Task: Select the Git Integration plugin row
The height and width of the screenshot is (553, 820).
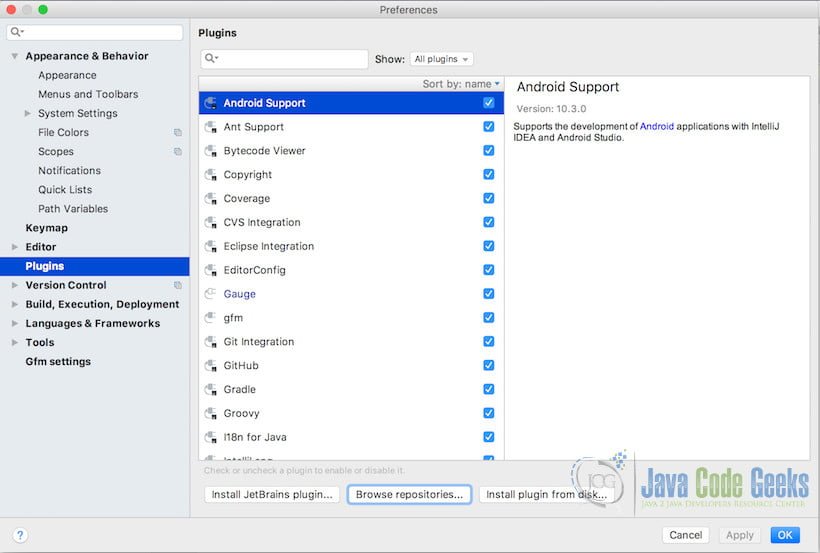Action: pyautogui.click(x=351, y=342)
